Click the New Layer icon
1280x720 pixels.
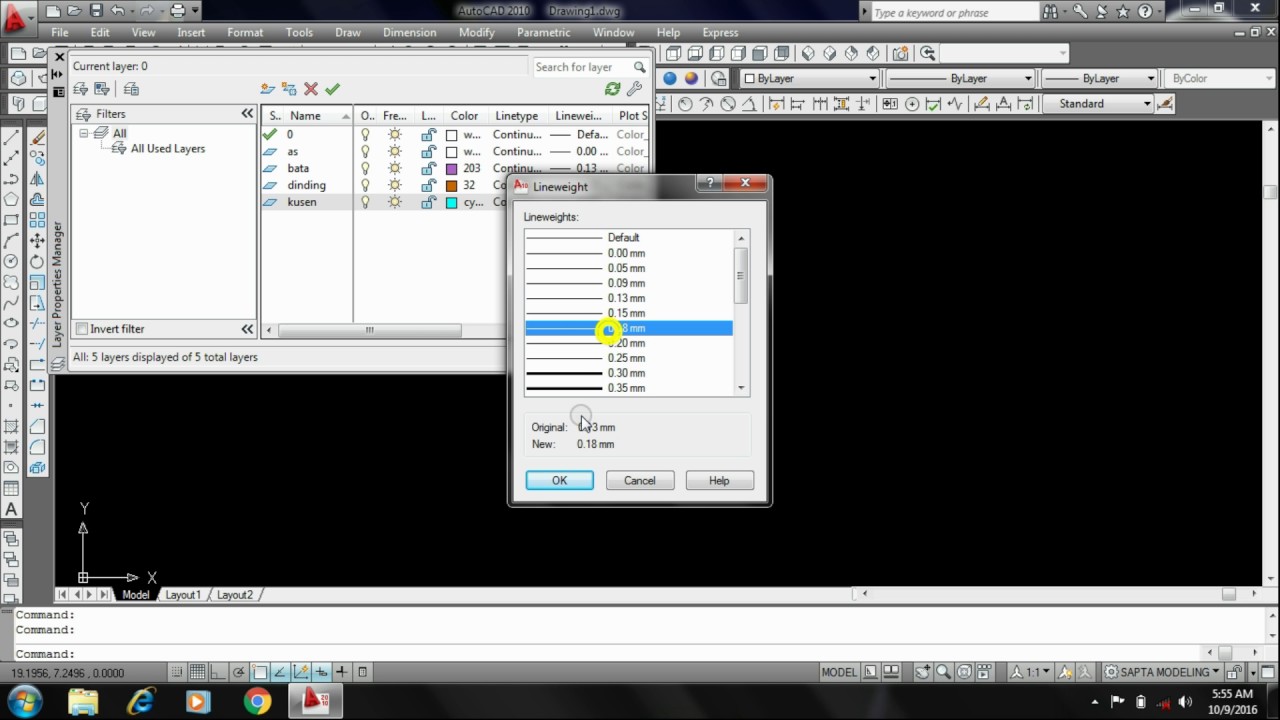click(267, 89)
